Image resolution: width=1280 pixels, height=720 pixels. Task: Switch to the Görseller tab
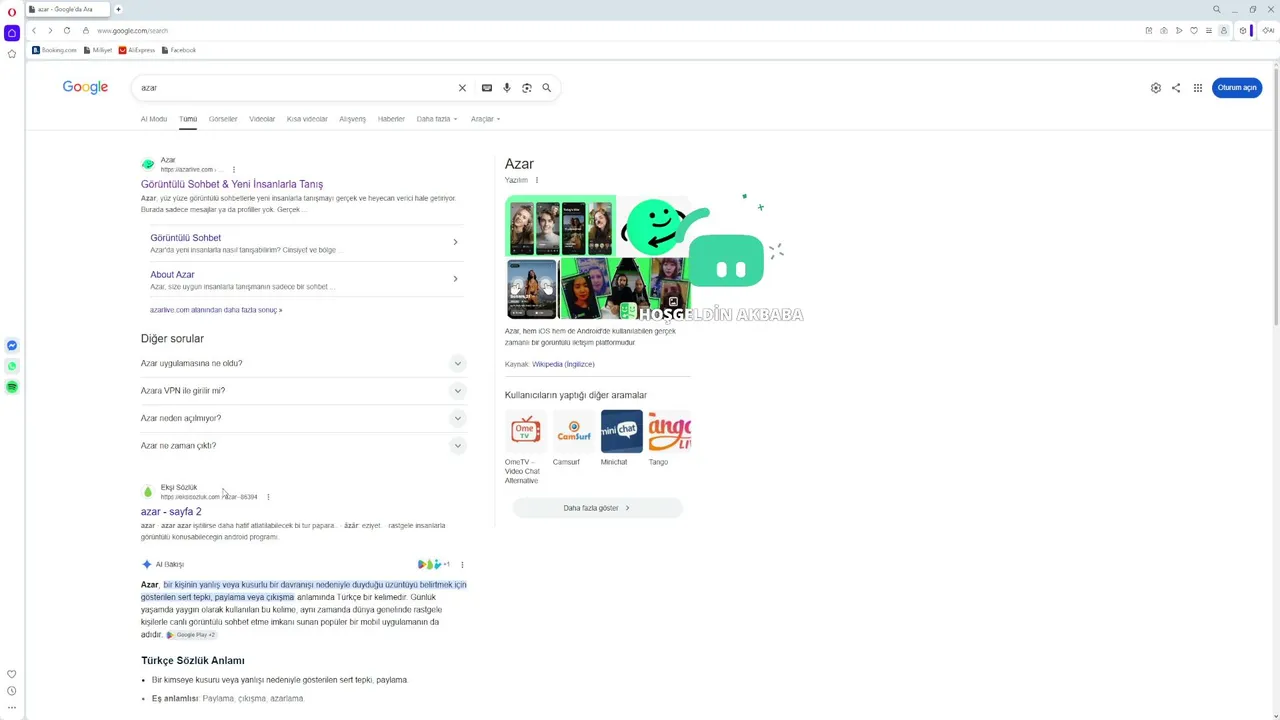click(223, 119)
